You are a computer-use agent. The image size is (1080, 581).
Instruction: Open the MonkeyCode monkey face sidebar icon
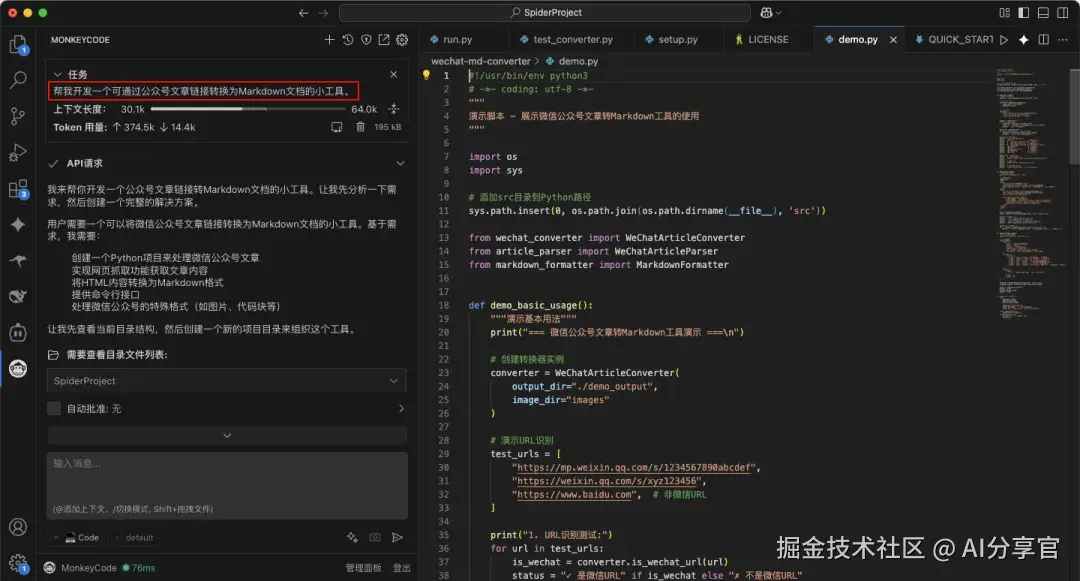point(18,368)
